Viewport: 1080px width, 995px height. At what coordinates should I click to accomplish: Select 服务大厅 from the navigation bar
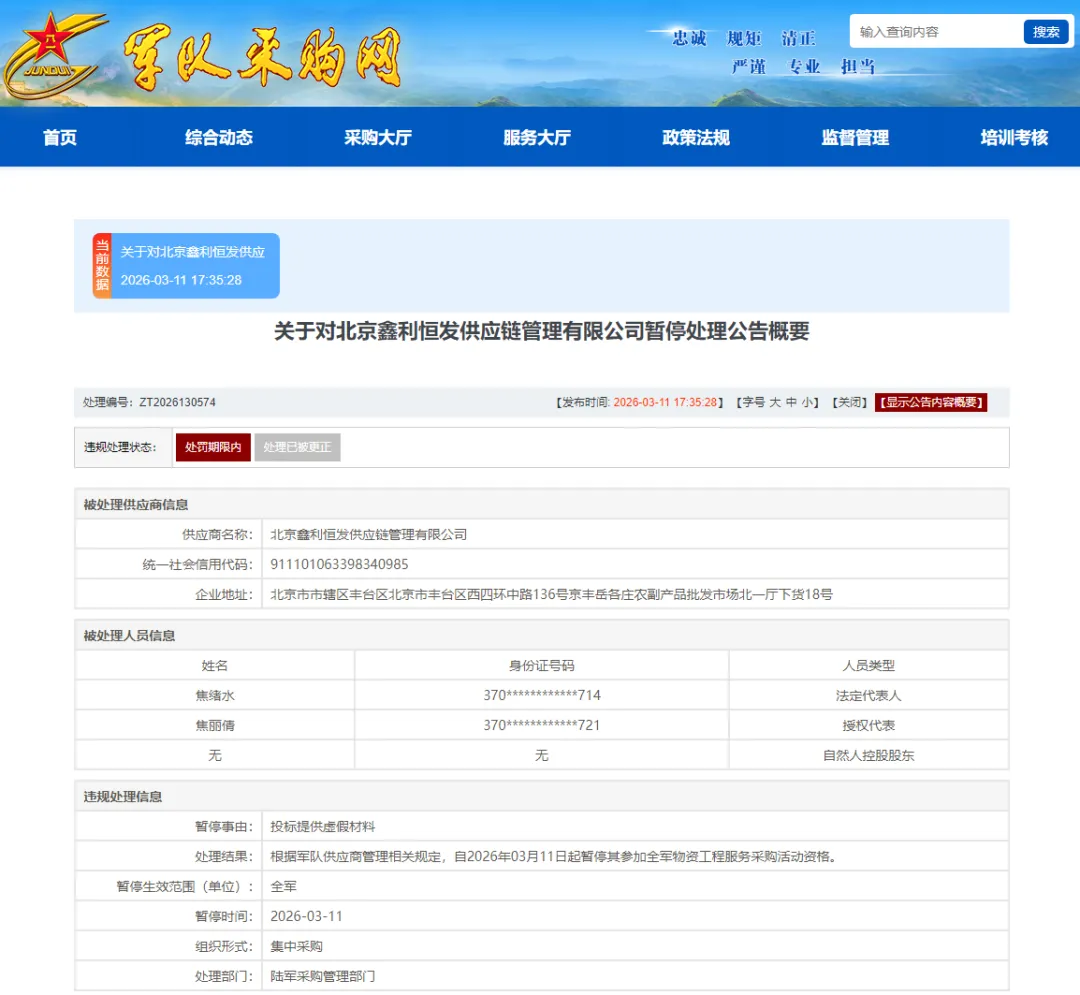(x=537, y=138)
